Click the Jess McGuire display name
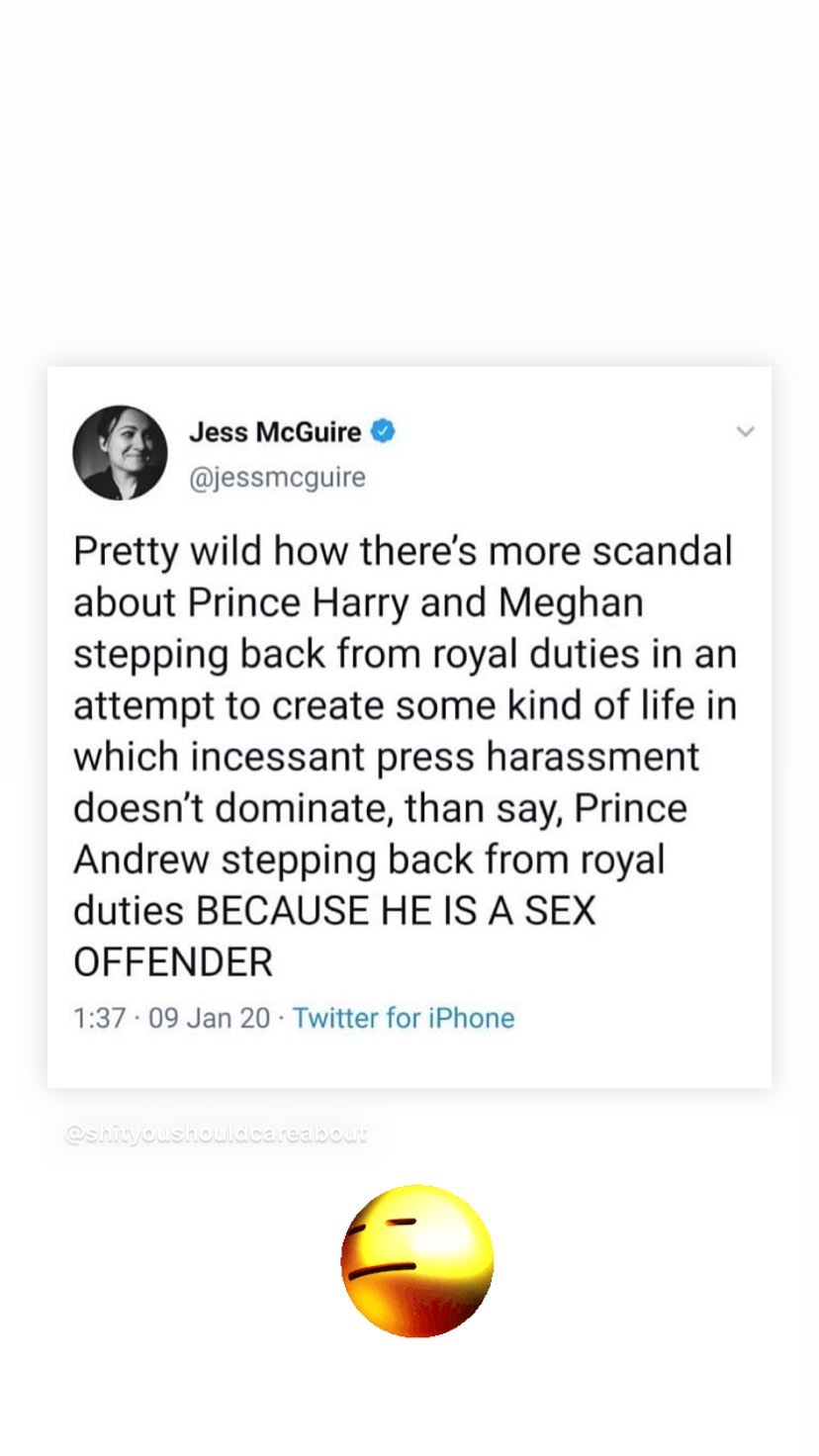Image resolution: width=819 pixels, height=1456 pixels. coord(274,432)
